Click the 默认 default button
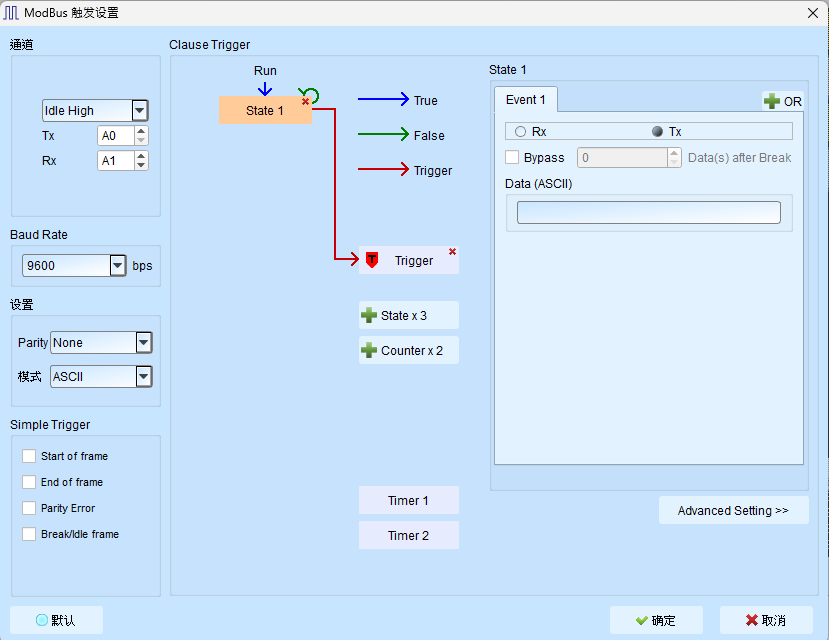This screenshot has width=829, height=640. [56, 620]
